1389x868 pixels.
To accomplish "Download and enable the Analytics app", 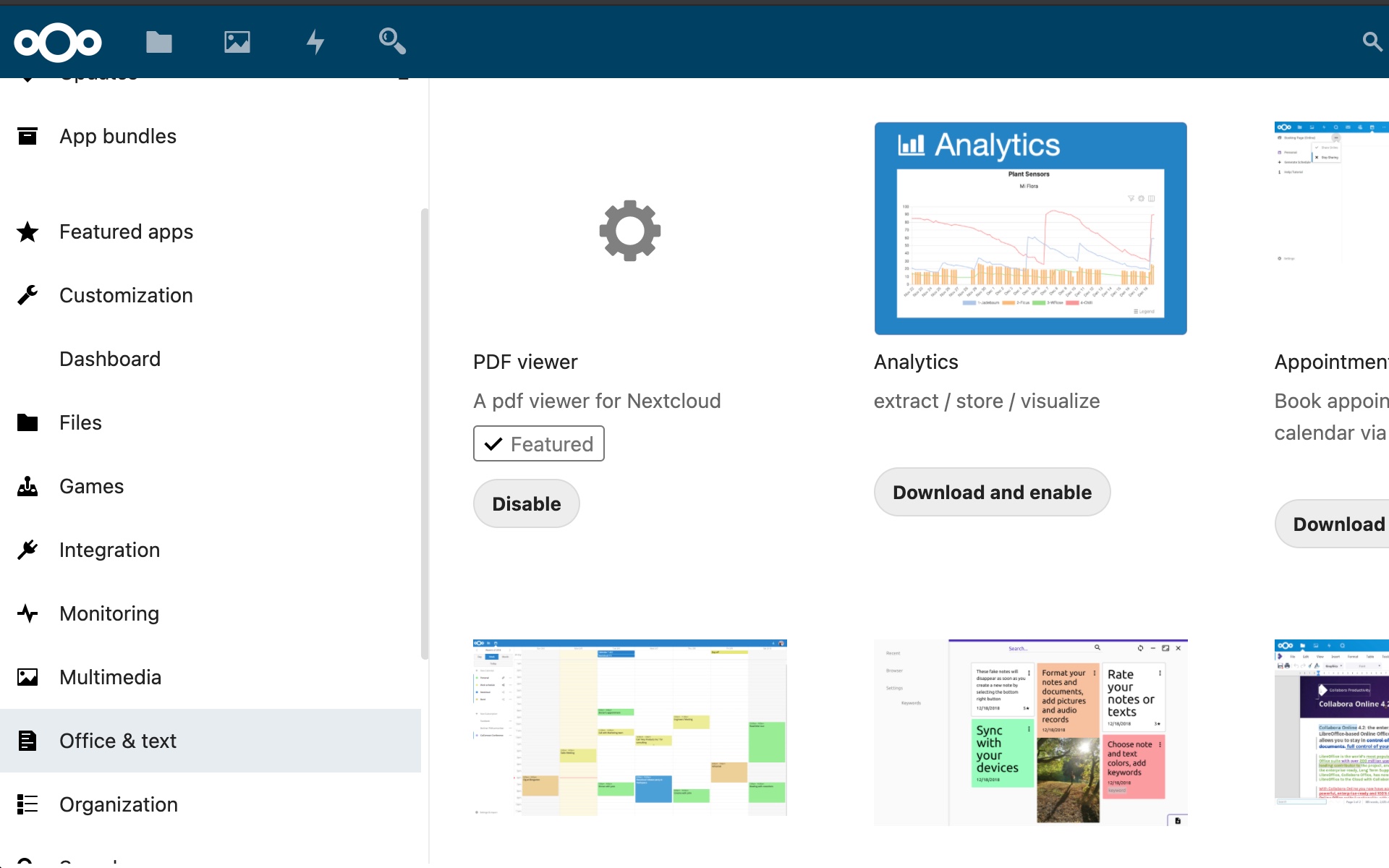I will 992,492.
